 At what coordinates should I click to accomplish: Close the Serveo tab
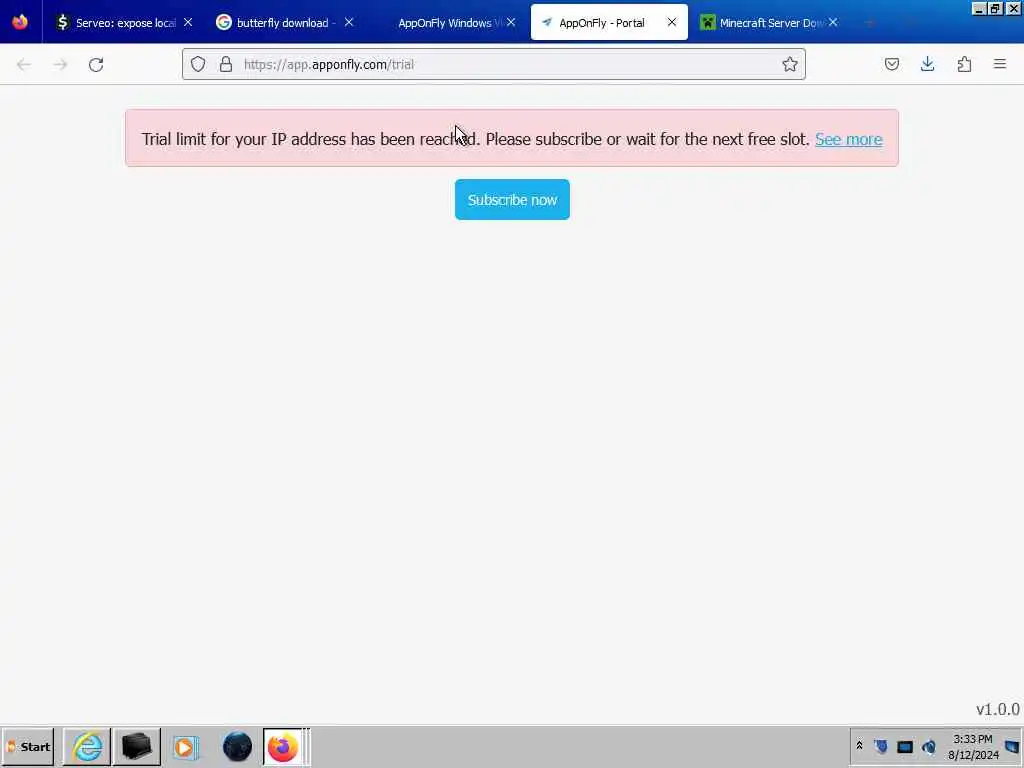point(188,22)
